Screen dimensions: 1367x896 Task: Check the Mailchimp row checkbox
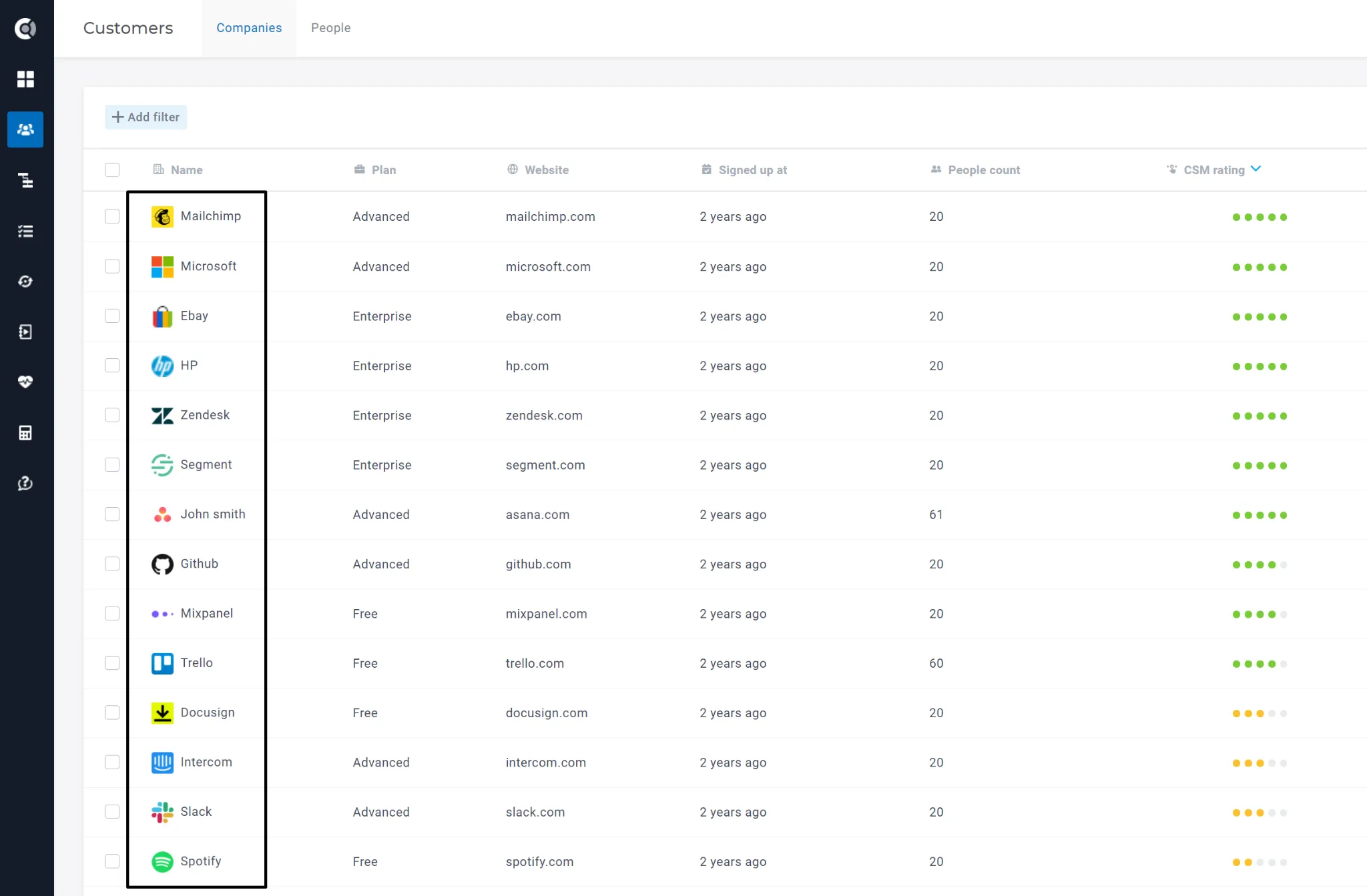(x=112, y=216)
